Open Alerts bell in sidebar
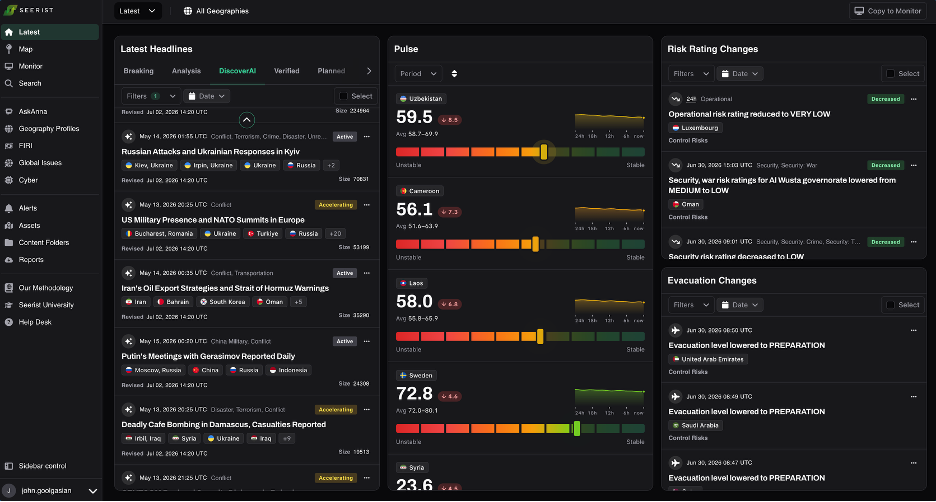936x502 pixels. click(x=9, y=208)
